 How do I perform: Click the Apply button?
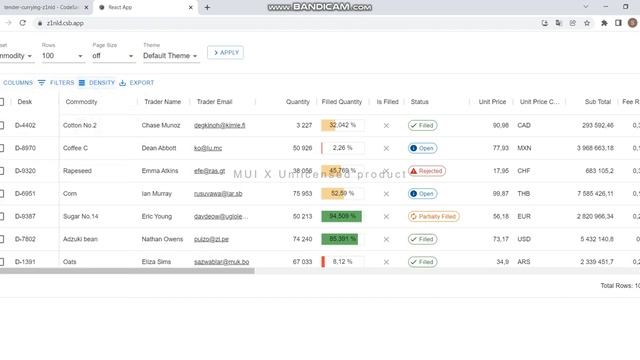(225, 53)
